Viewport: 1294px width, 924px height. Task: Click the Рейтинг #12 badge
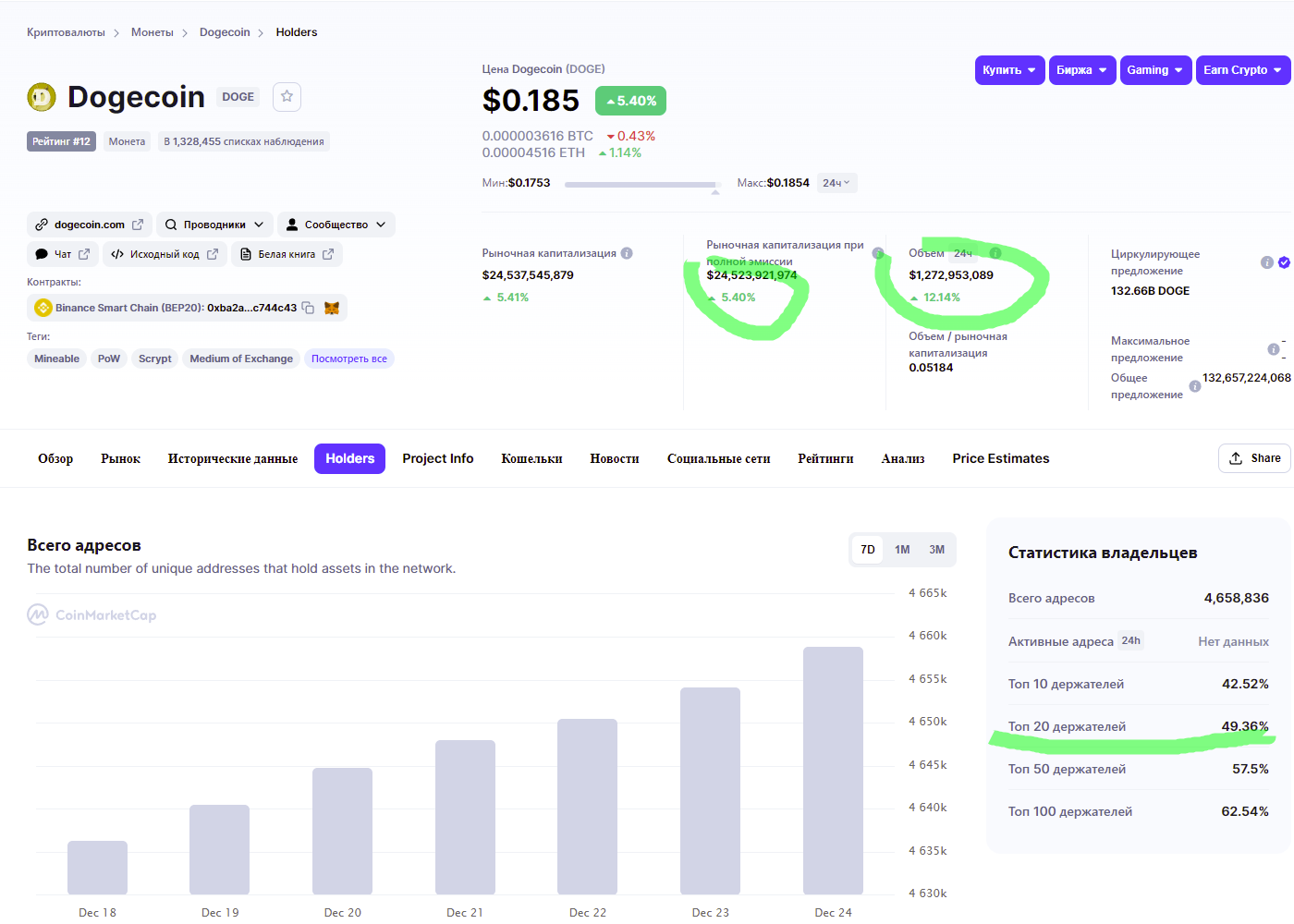[61, 141]
